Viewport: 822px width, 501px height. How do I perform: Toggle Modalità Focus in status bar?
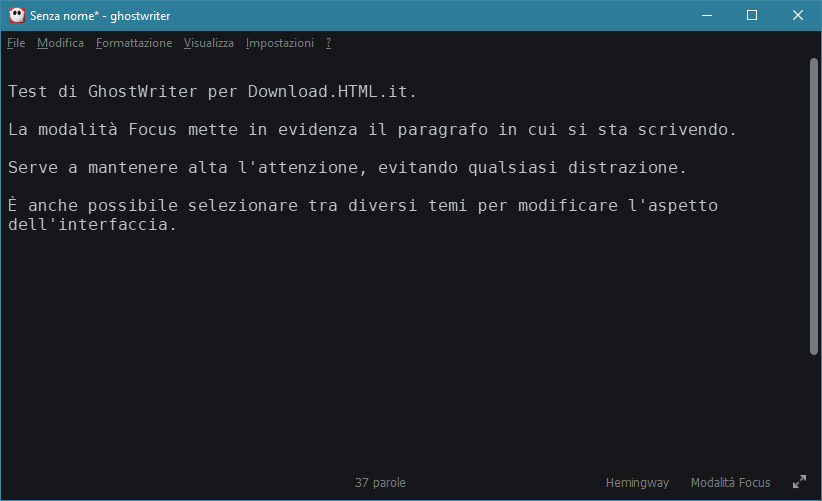730,483
